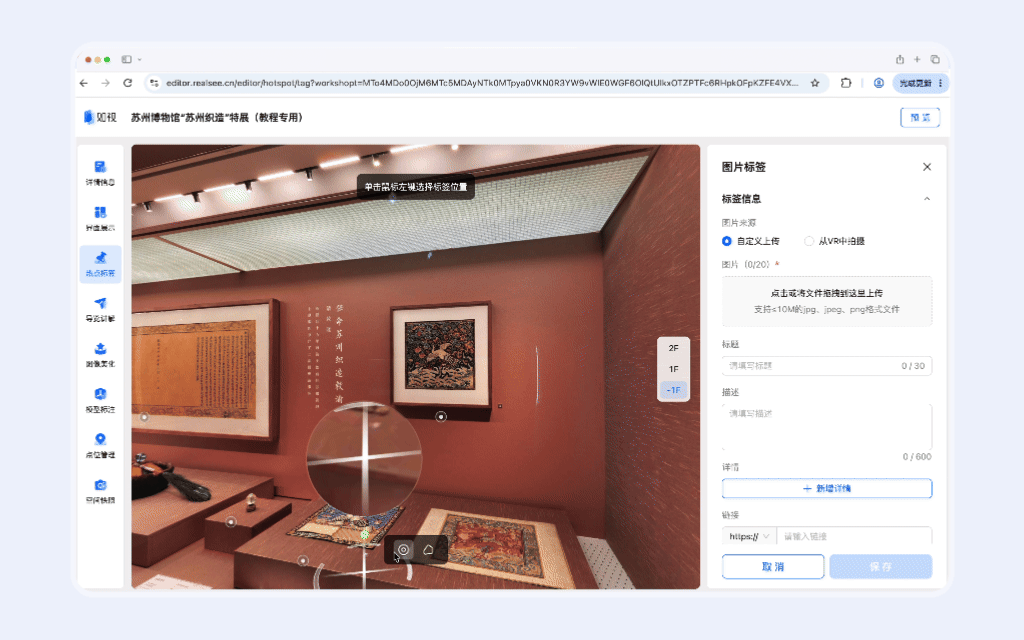The height and width of the screenshot is (640, 1024).
Task: Click the 完成更新 browser update button
Action: (916, 83)
